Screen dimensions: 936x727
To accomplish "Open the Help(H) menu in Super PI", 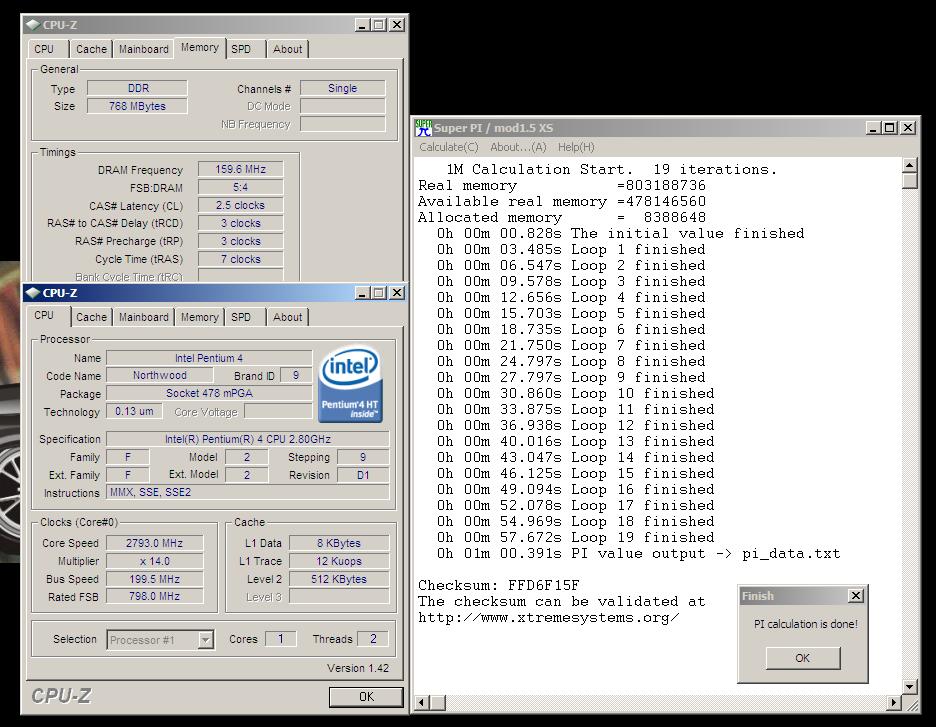I will (576, 147).
